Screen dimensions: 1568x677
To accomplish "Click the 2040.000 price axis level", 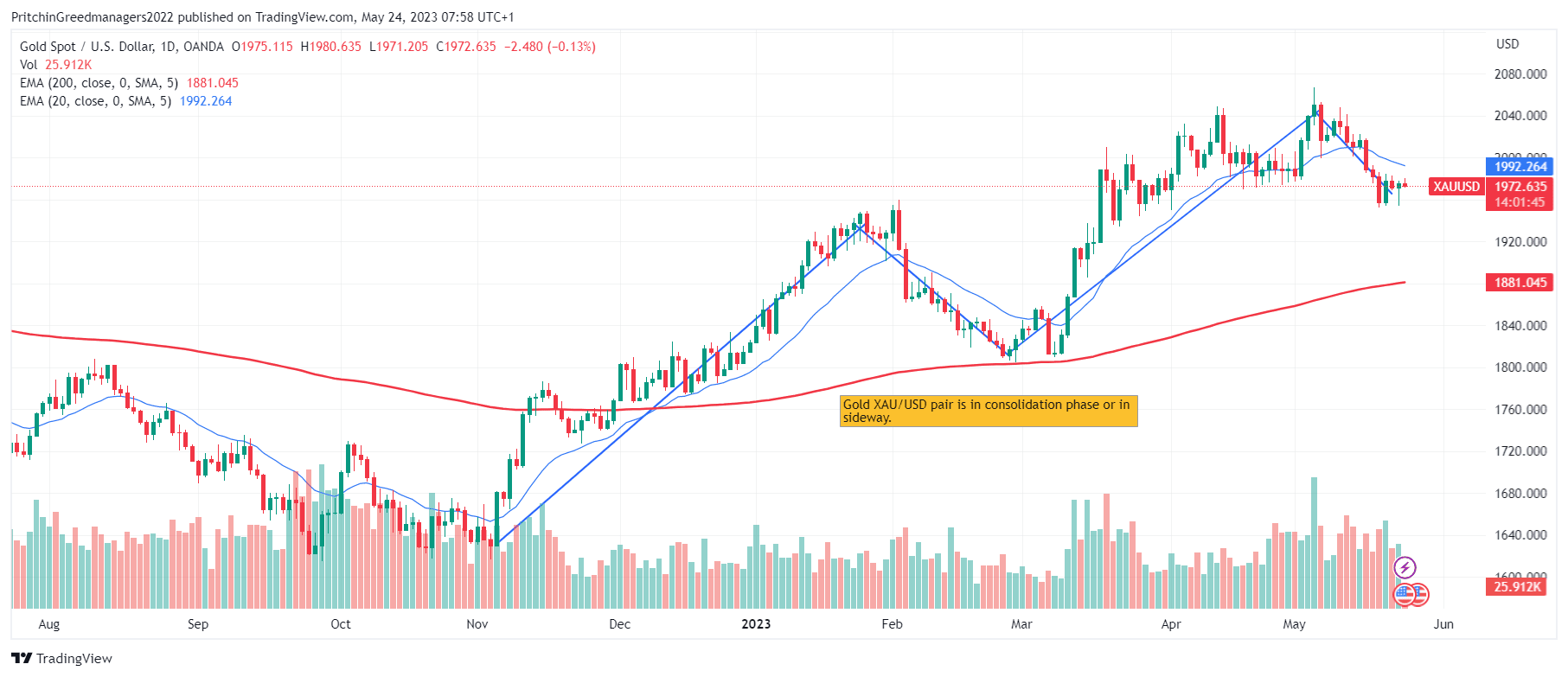I will click(x=1520, y=116).
